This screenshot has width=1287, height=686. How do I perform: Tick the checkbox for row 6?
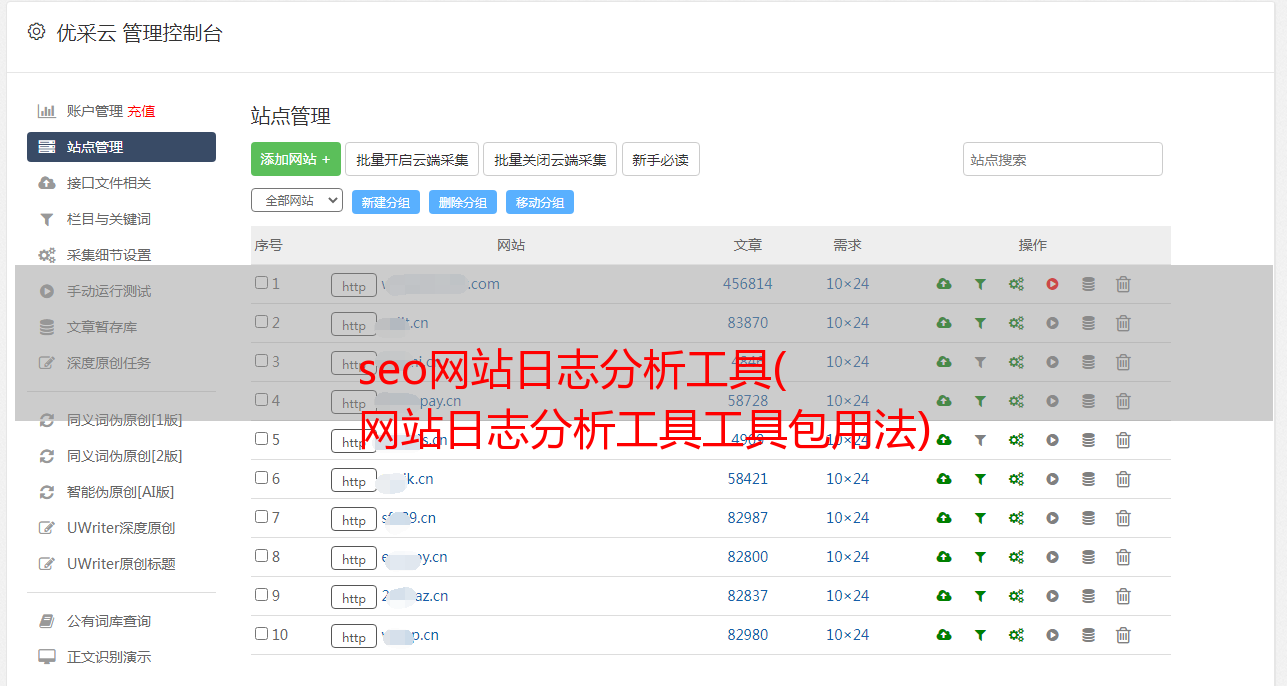click(261, 478)
